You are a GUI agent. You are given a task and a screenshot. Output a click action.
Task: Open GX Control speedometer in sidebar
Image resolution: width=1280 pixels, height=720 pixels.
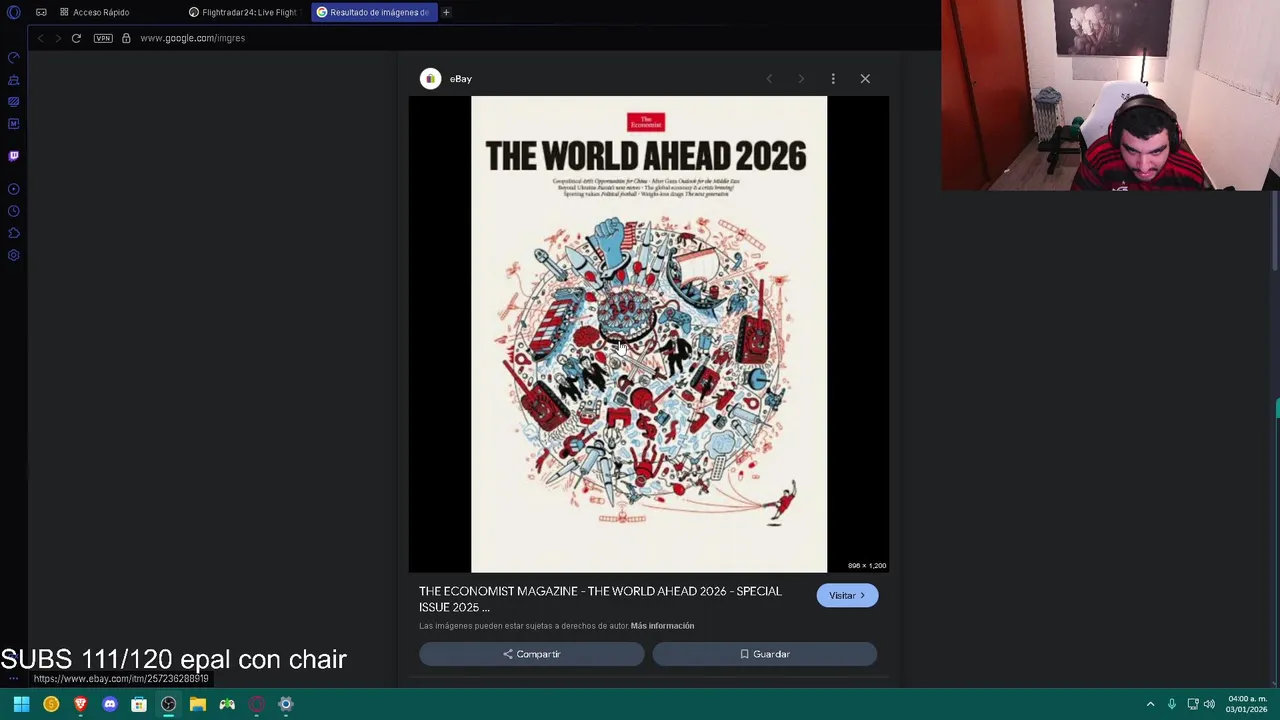click(14, 58)
